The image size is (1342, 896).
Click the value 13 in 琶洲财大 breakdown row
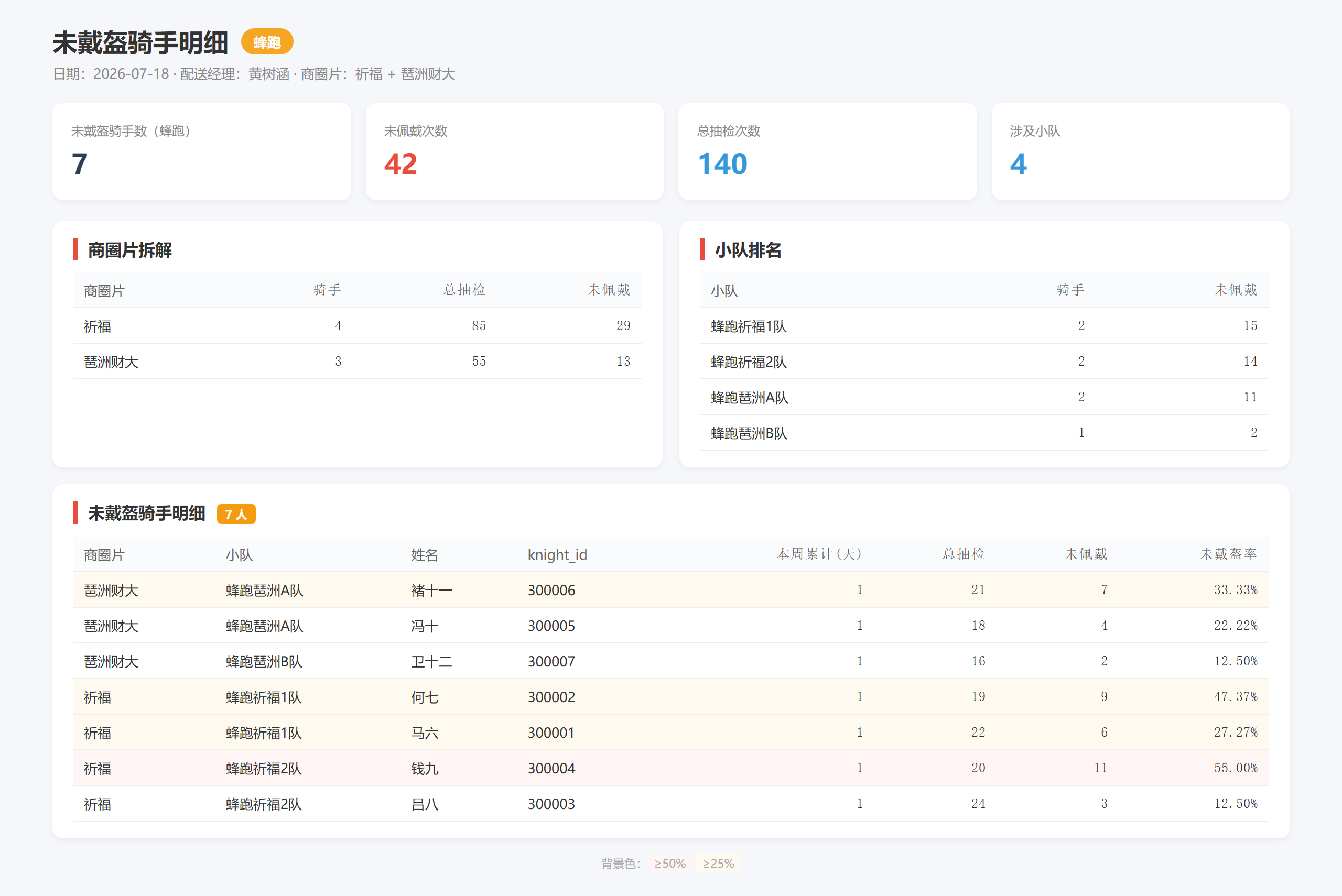pos(623,361)
